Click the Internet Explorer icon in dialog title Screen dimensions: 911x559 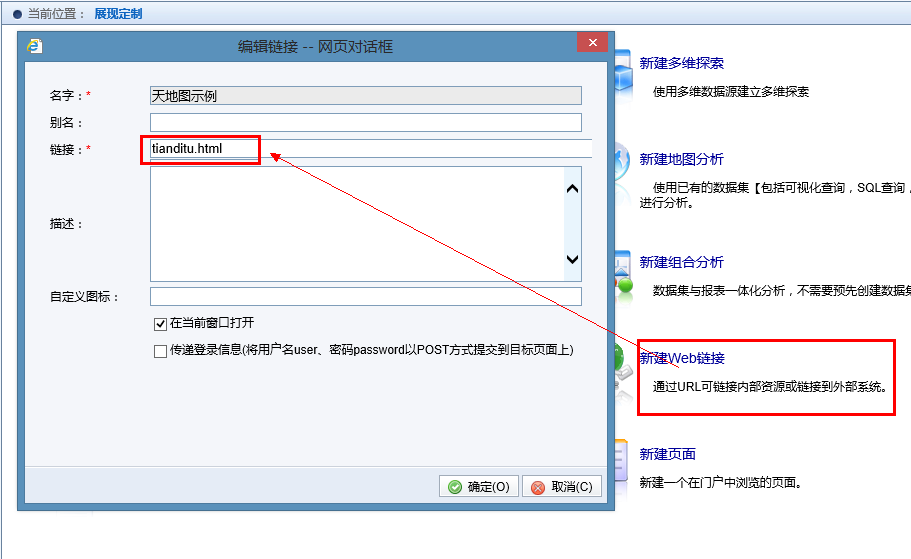(x=35, y=46)
